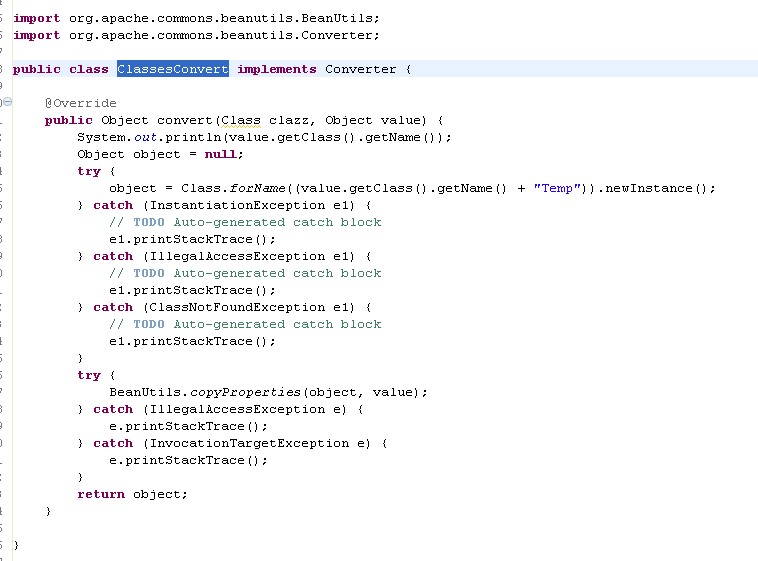Click the InvocationTargetException catch type
This screenshot has height=561, width=758.
tap(249, 443)
